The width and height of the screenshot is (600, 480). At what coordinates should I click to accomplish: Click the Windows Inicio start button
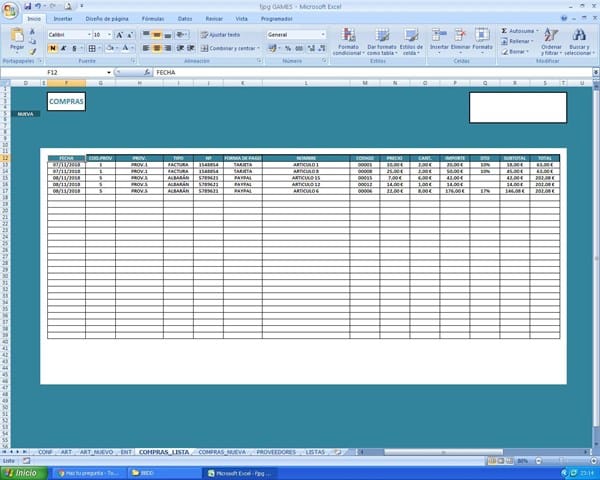24,473
